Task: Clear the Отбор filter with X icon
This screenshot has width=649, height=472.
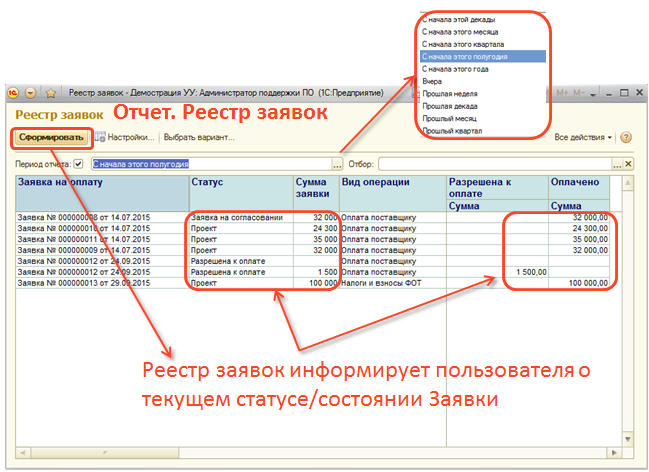Action: tap(628, 163)
